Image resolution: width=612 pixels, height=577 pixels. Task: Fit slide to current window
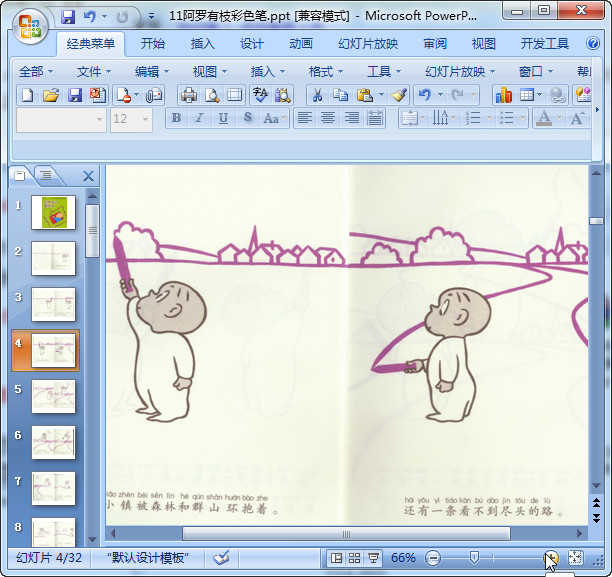575,558
